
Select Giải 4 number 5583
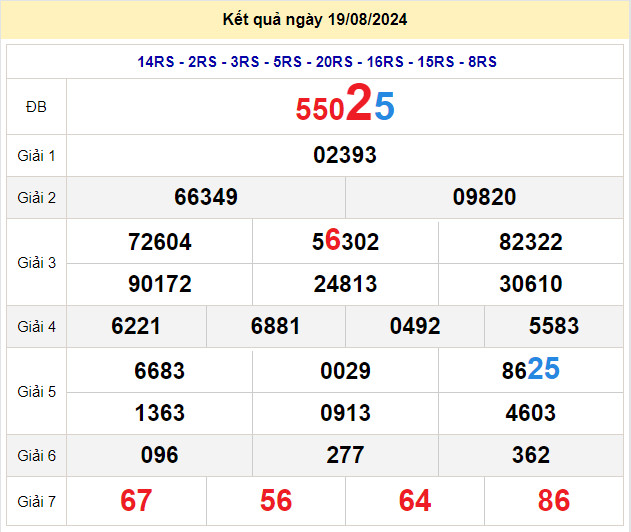coord(554,326)
